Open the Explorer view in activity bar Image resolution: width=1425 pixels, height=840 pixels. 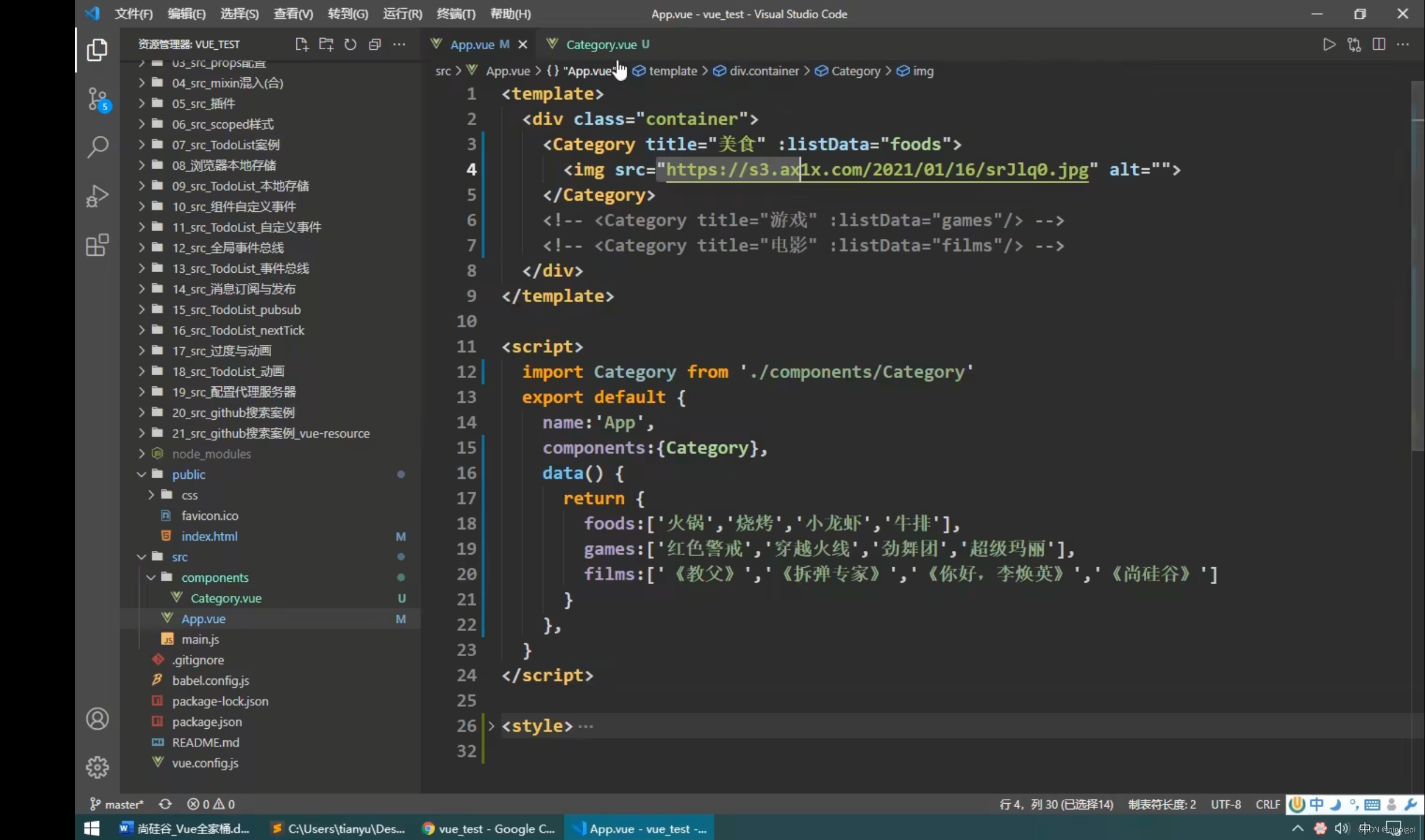[97, 50]
